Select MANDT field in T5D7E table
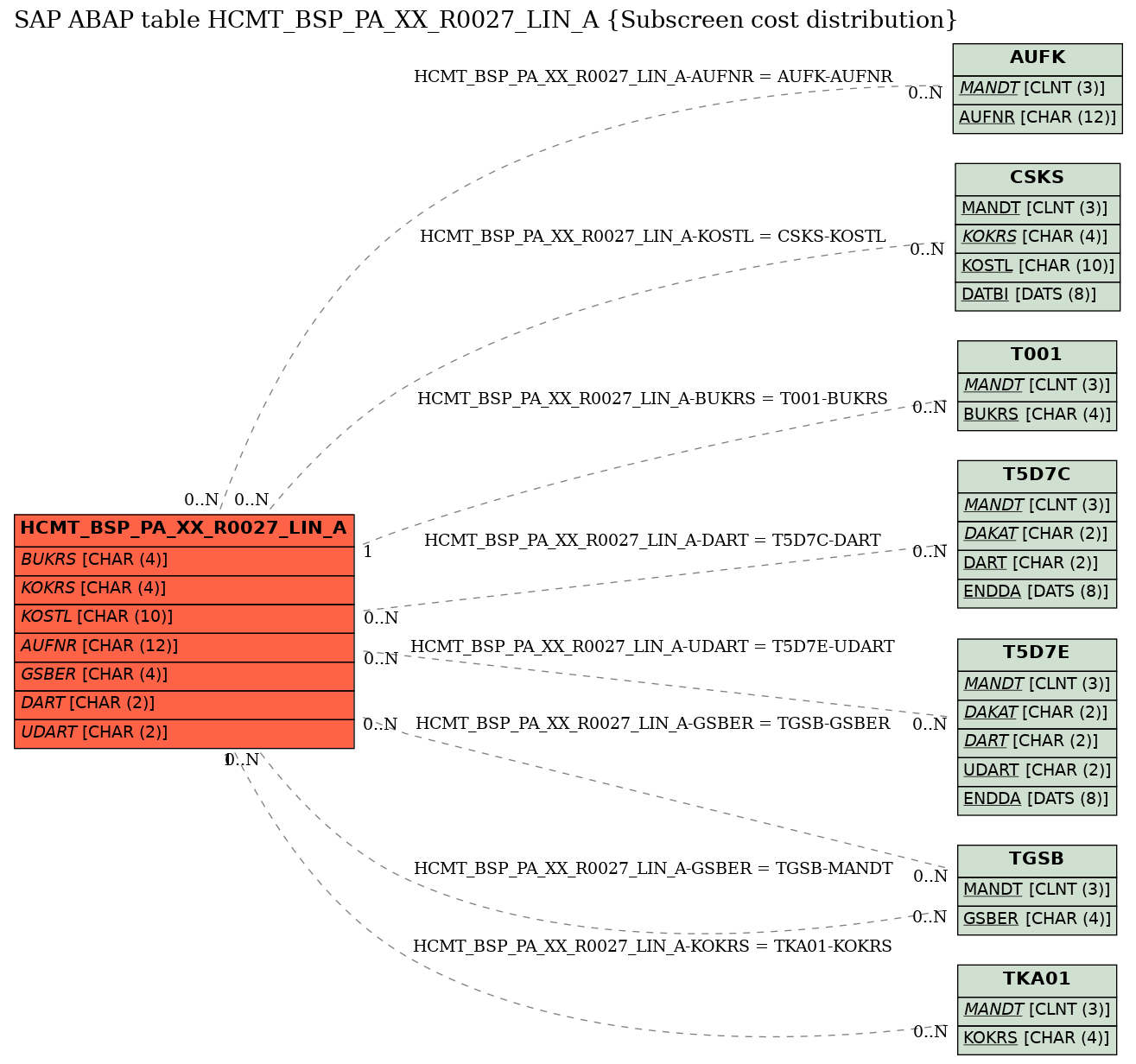The width and height of the screenshot is (1136, 1064). tap(1037, 684)
